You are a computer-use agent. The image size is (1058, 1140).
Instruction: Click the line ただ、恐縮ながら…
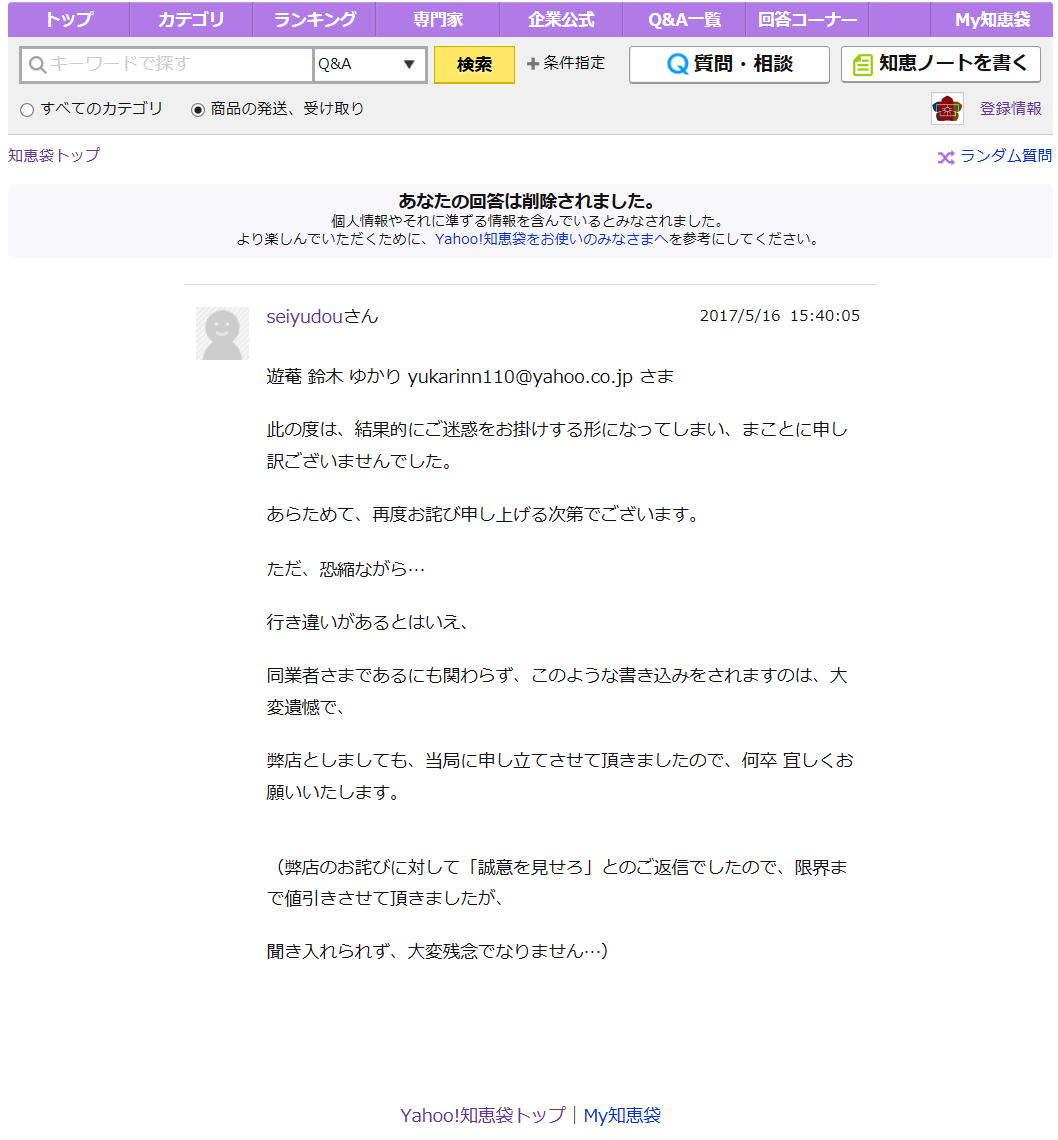(x=345, y=569)
